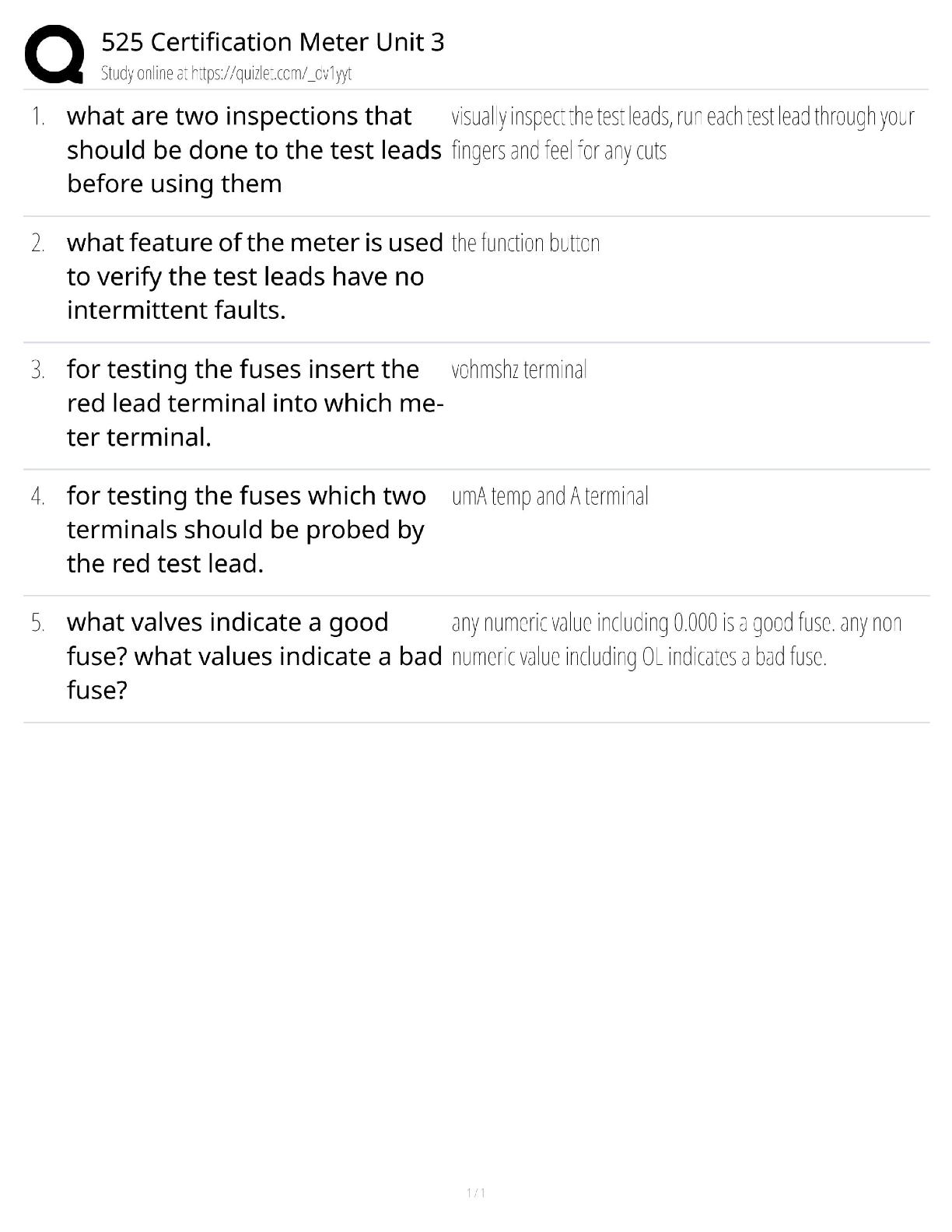
Task: Open the quizlet.com study link
Action: (x=271, y=74)
